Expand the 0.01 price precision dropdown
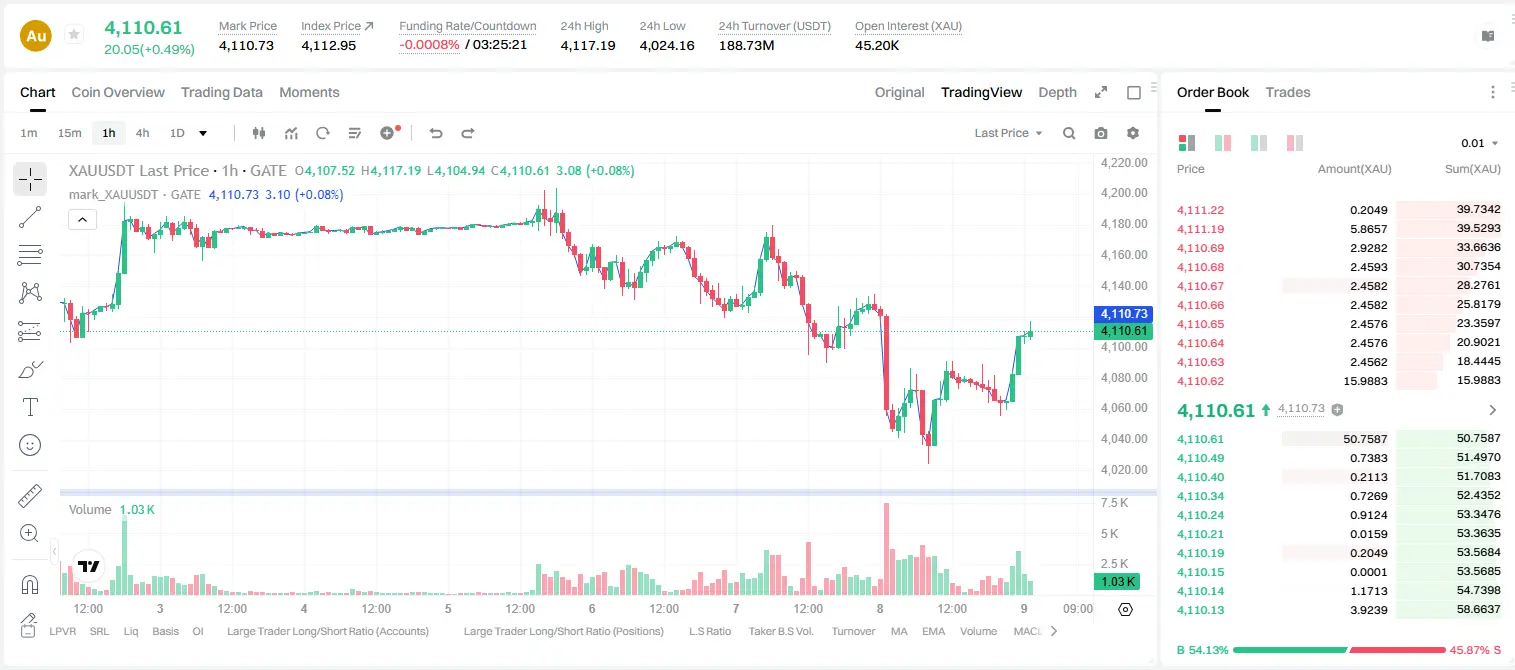Screen dimensions: 1515x670 point(1480,143)
